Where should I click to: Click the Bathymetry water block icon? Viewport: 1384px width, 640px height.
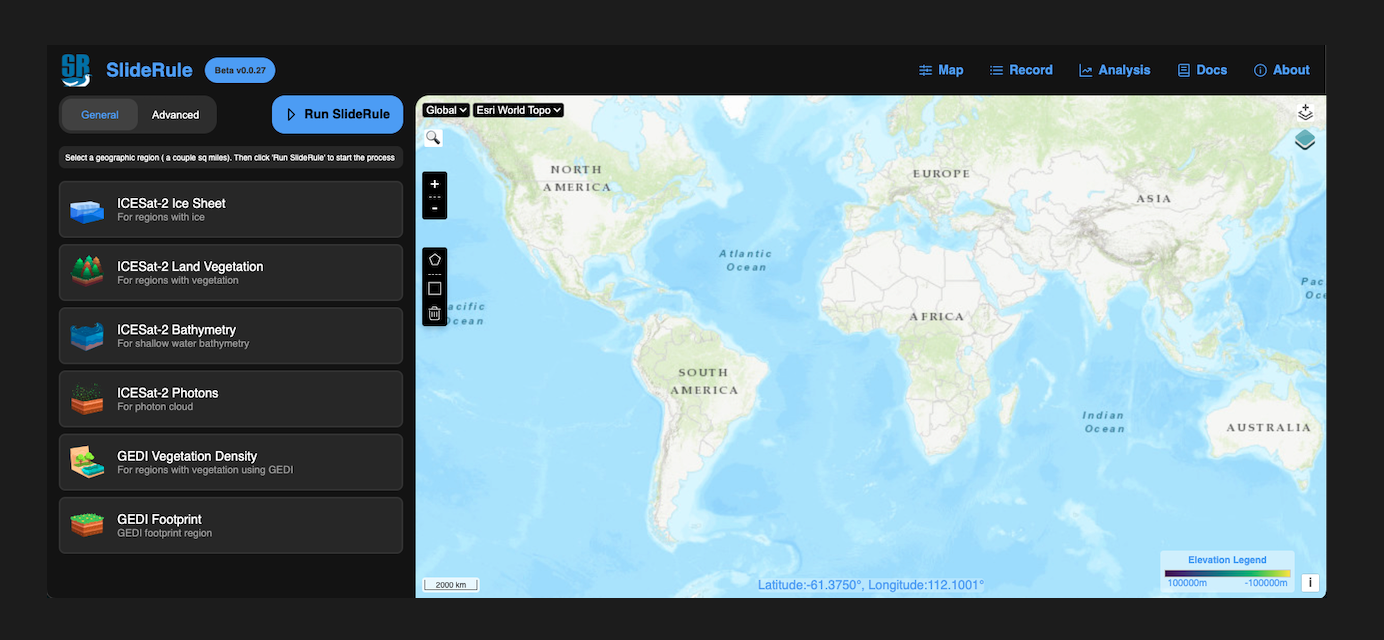(x=87, y=336)
